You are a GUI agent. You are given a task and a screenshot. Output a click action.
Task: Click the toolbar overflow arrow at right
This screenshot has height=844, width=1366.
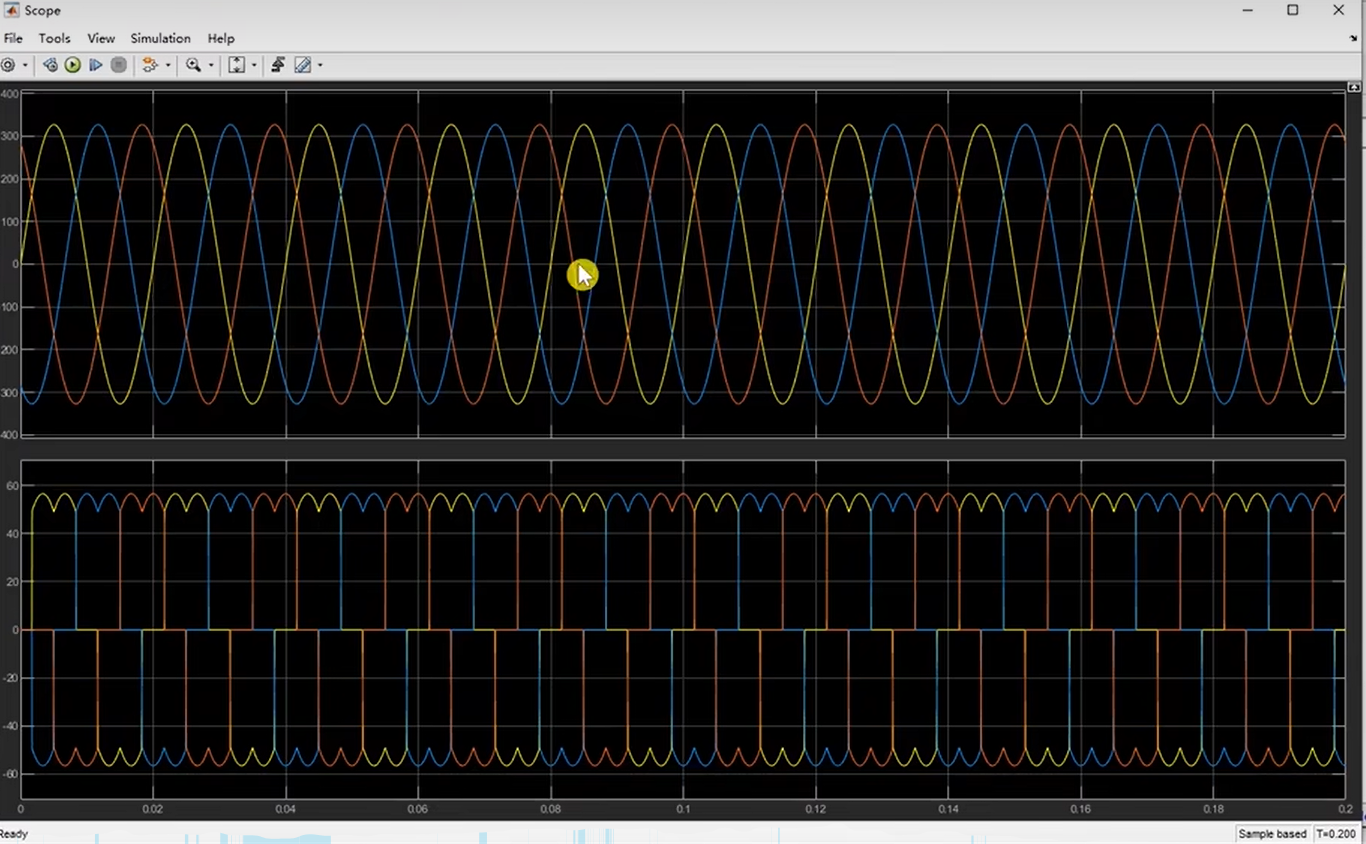coord(1354,38)
